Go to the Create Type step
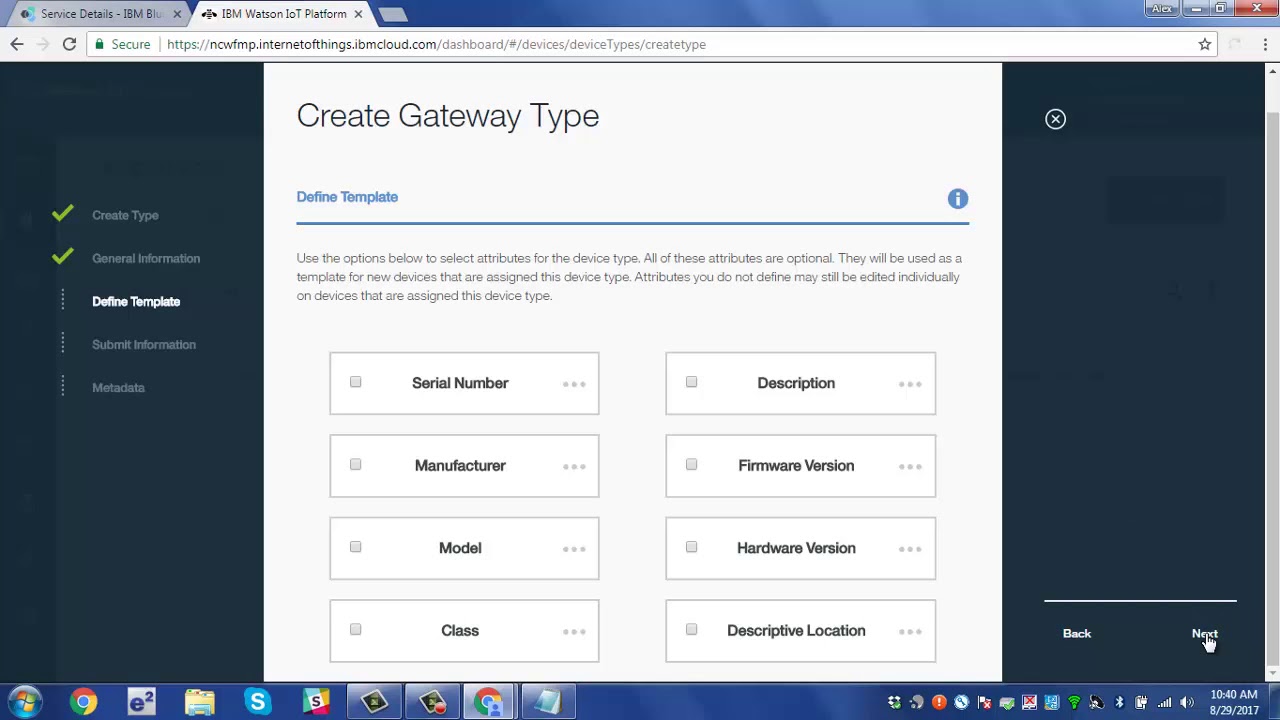The image size is (1280, 720). 125,215
